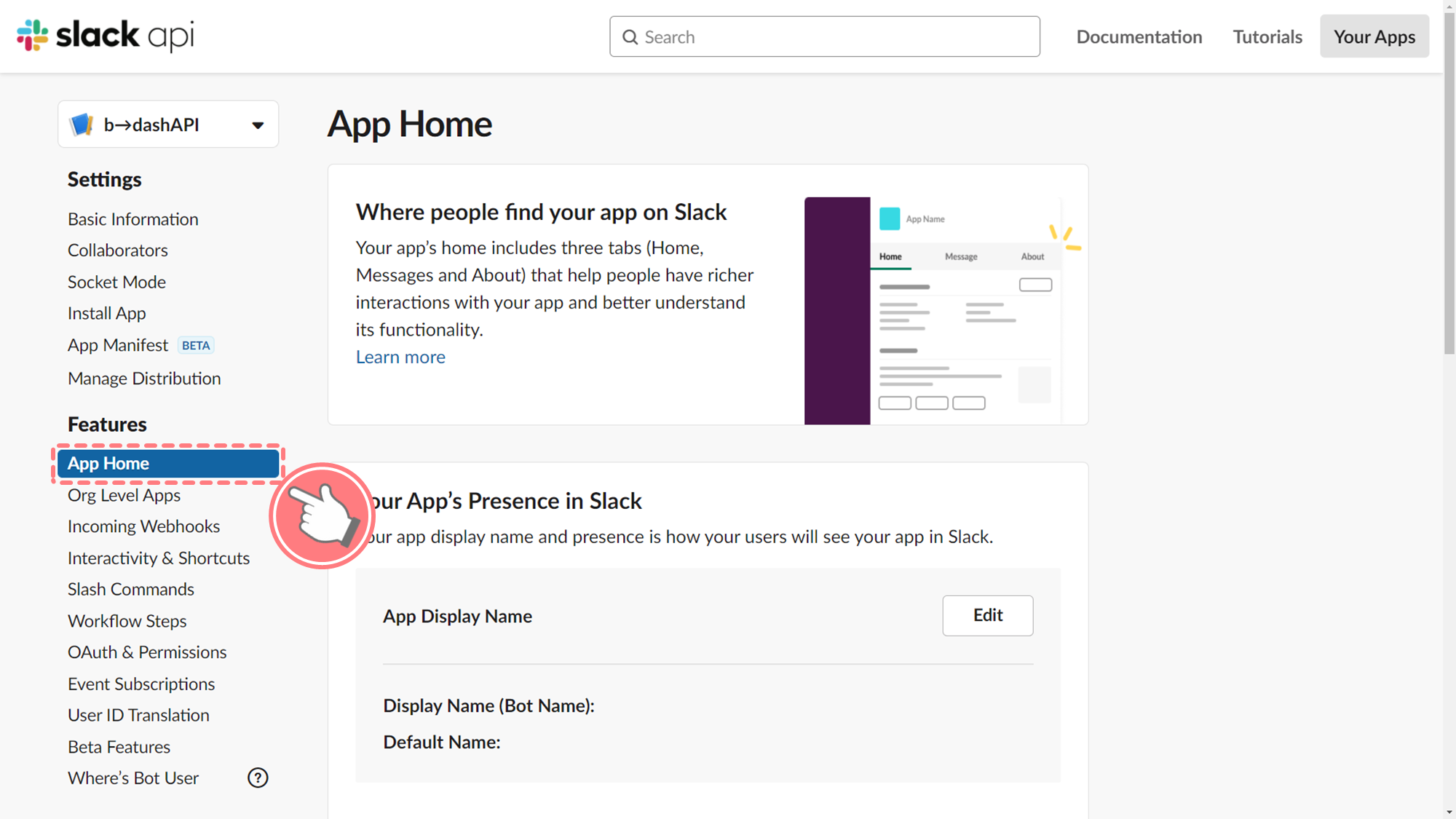Open the help question mark icon
Screen dimensions: 1456x819
tap(258, 778)
